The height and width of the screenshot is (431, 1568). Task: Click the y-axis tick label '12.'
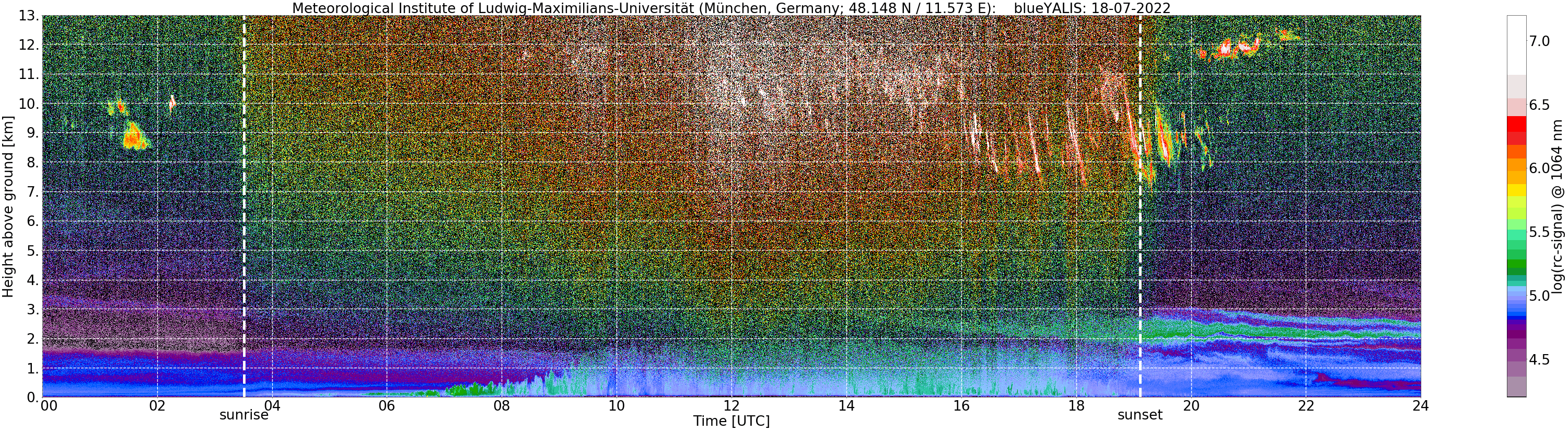[x=29, y=45]
